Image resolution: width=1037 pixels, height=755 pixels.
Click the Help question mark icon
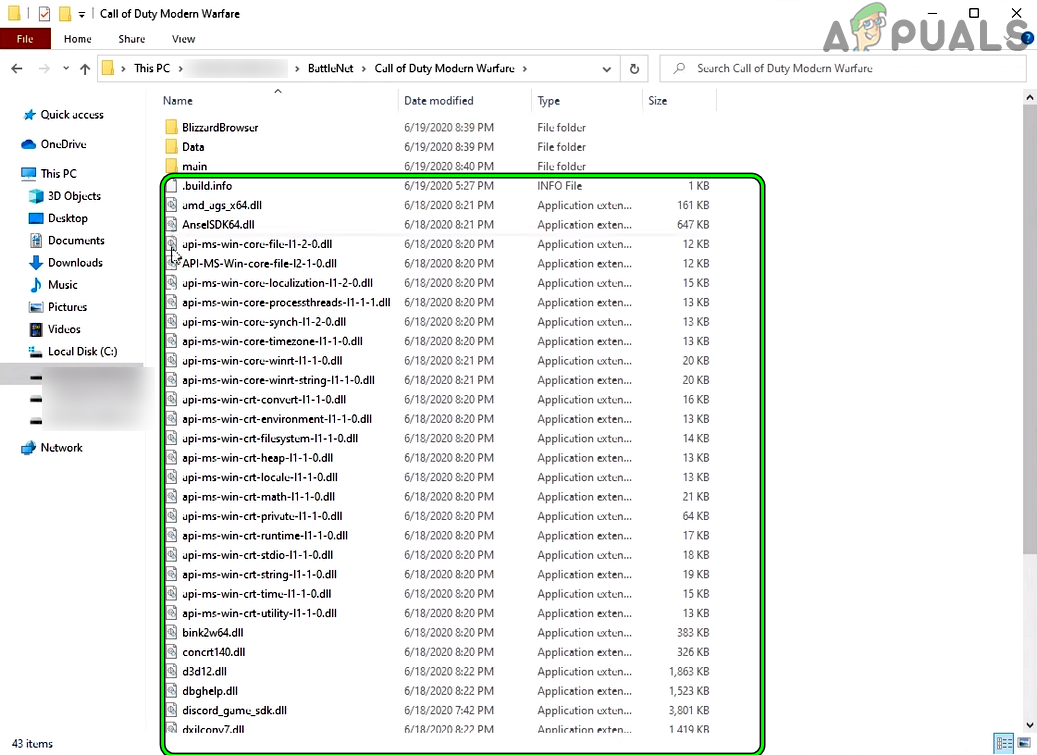[x=1029, y=39]
